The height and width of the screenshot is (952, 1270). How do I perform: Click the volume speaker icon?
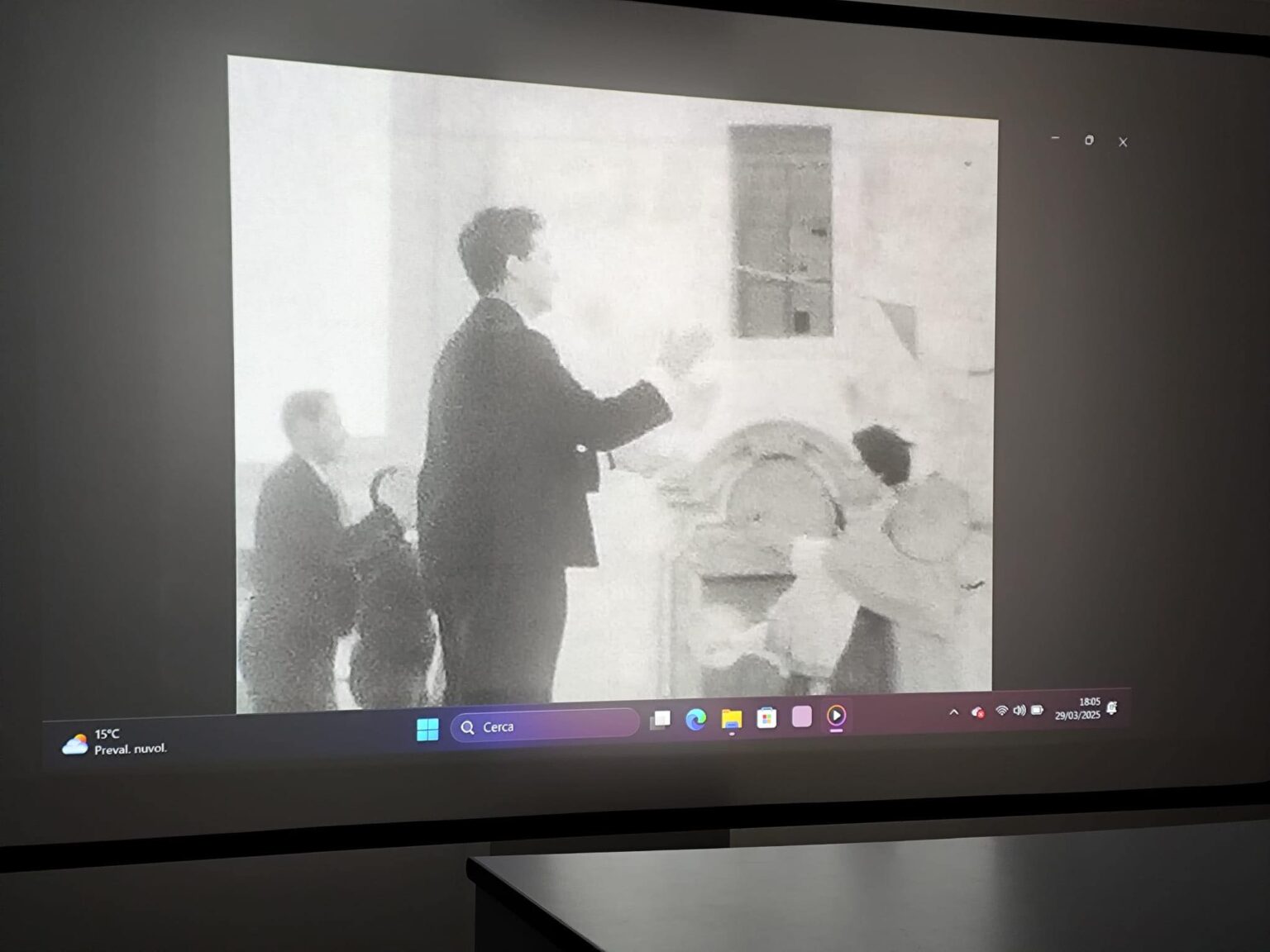(1019, 711)
